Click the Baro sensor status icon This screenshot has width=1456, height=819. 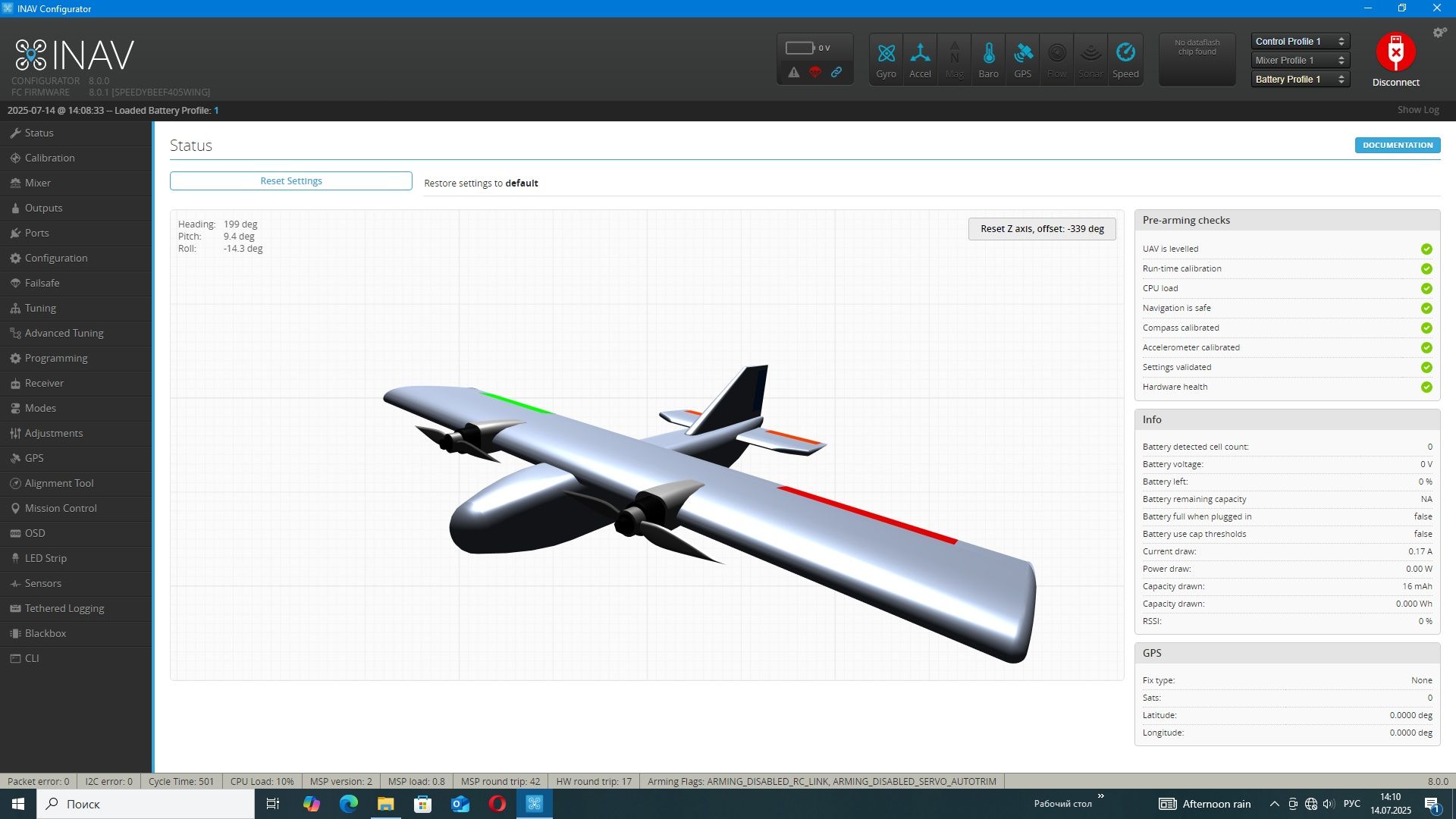click(988, 59)
